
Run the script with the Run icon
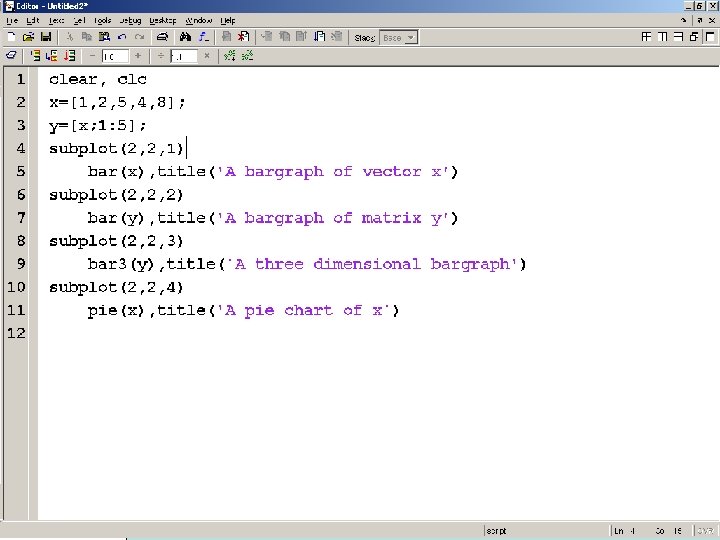(x=320, y=37)
